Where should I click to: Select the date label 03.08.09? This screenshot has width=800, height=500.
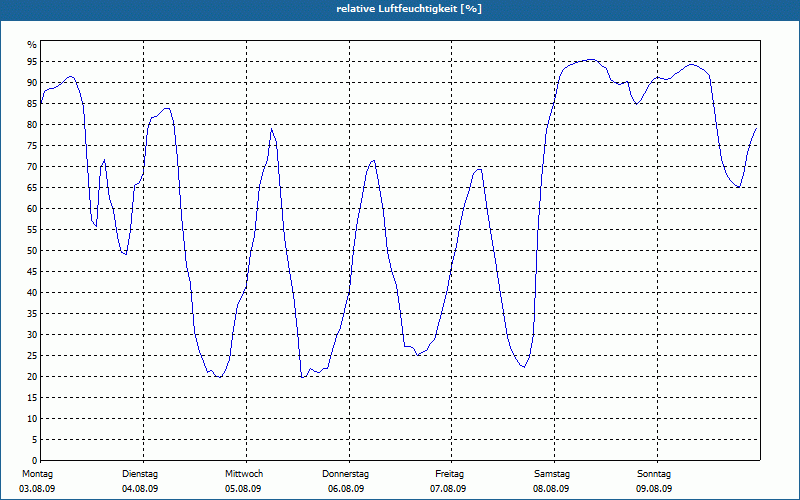(x=37, y=489)
